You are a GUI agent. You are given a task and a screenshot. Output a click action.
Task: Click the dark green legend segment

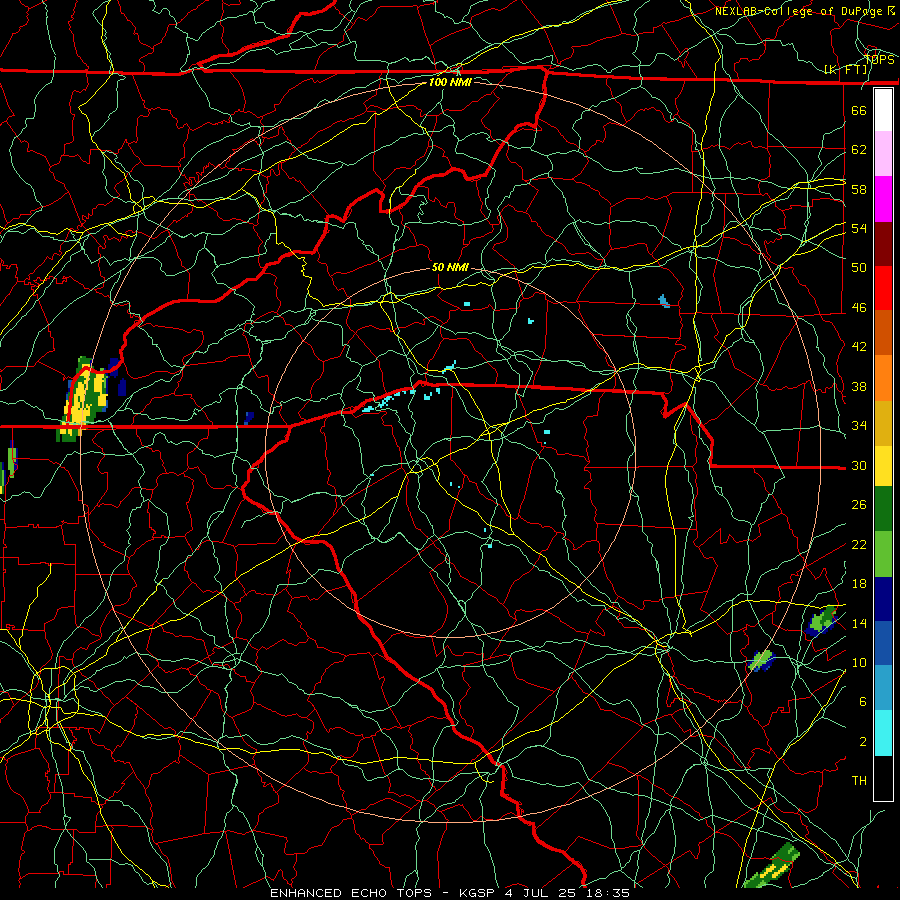tap(883, 509)
